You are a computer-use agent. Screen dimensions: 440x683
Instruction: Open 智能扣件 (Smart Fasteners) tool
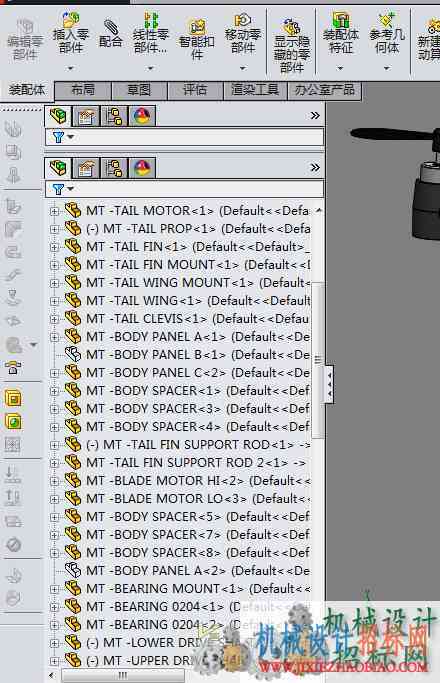[x=196, y=38]
